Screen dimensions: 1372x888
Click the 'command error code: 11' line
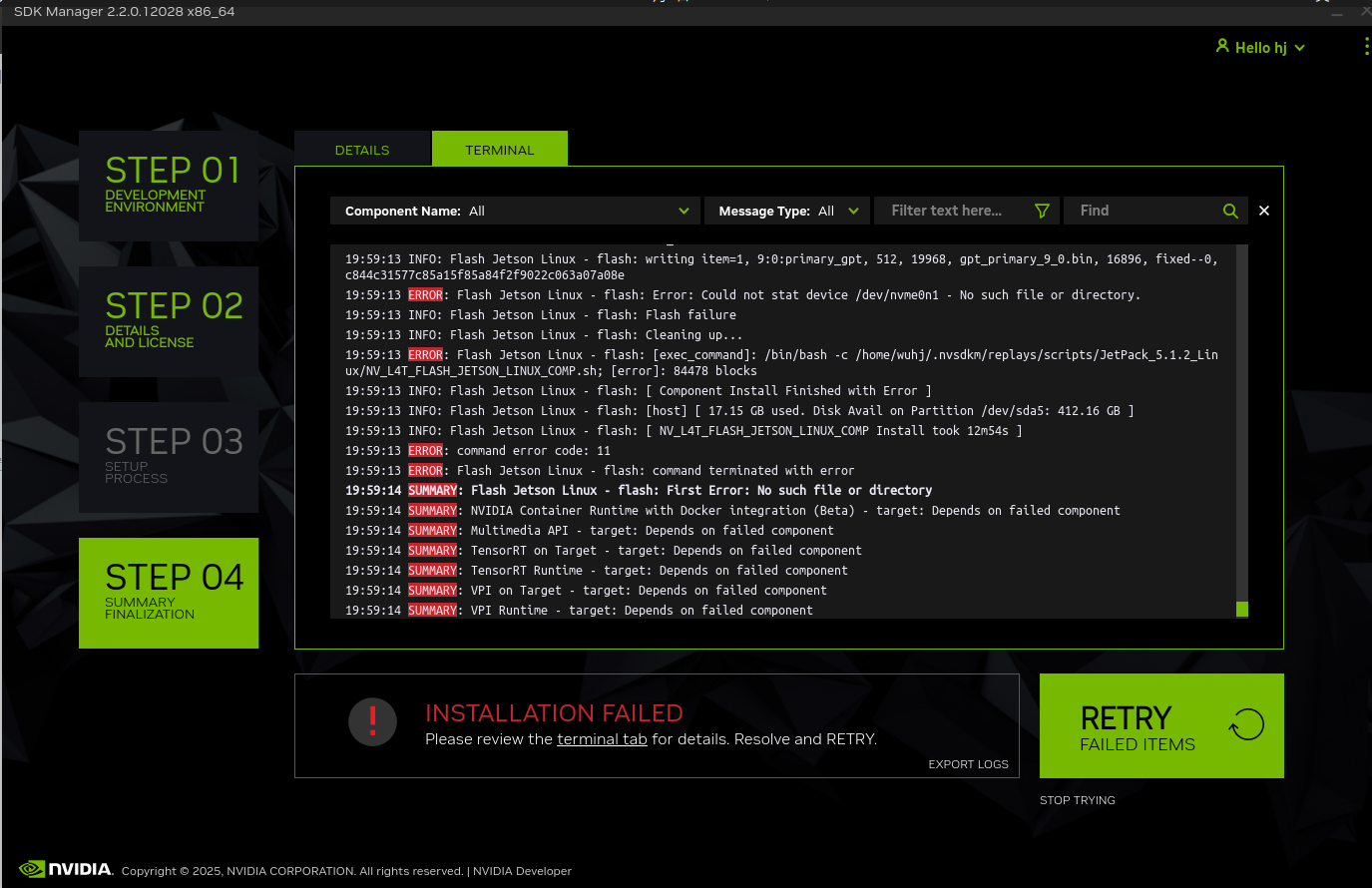tap(478, 451)
